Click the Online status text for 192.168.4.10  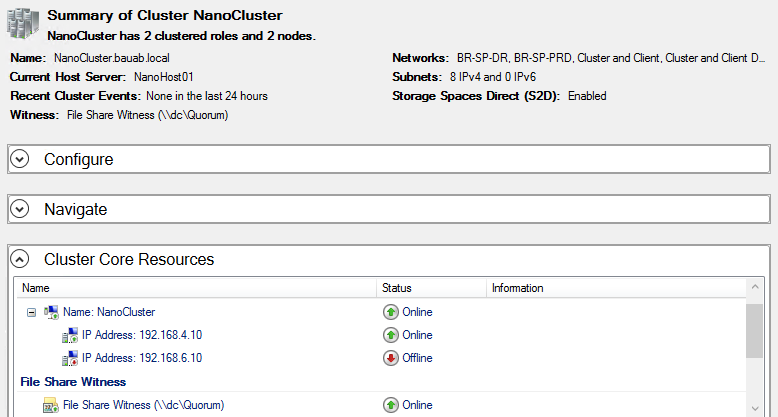click(x=417, y=335)
